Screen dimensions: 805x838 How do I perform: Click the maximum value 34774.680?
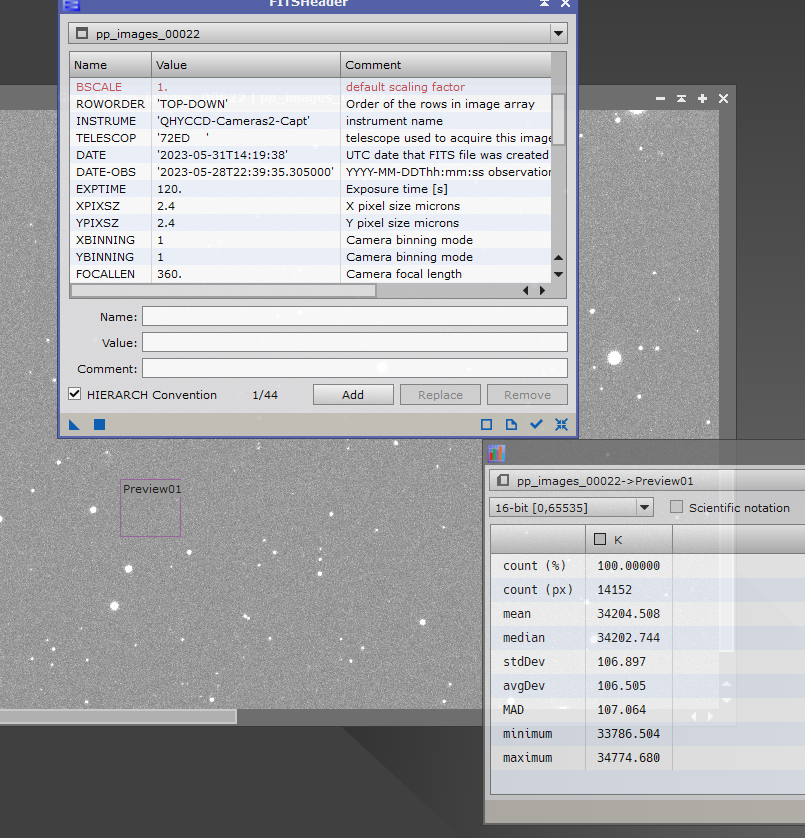pos(629,758)
